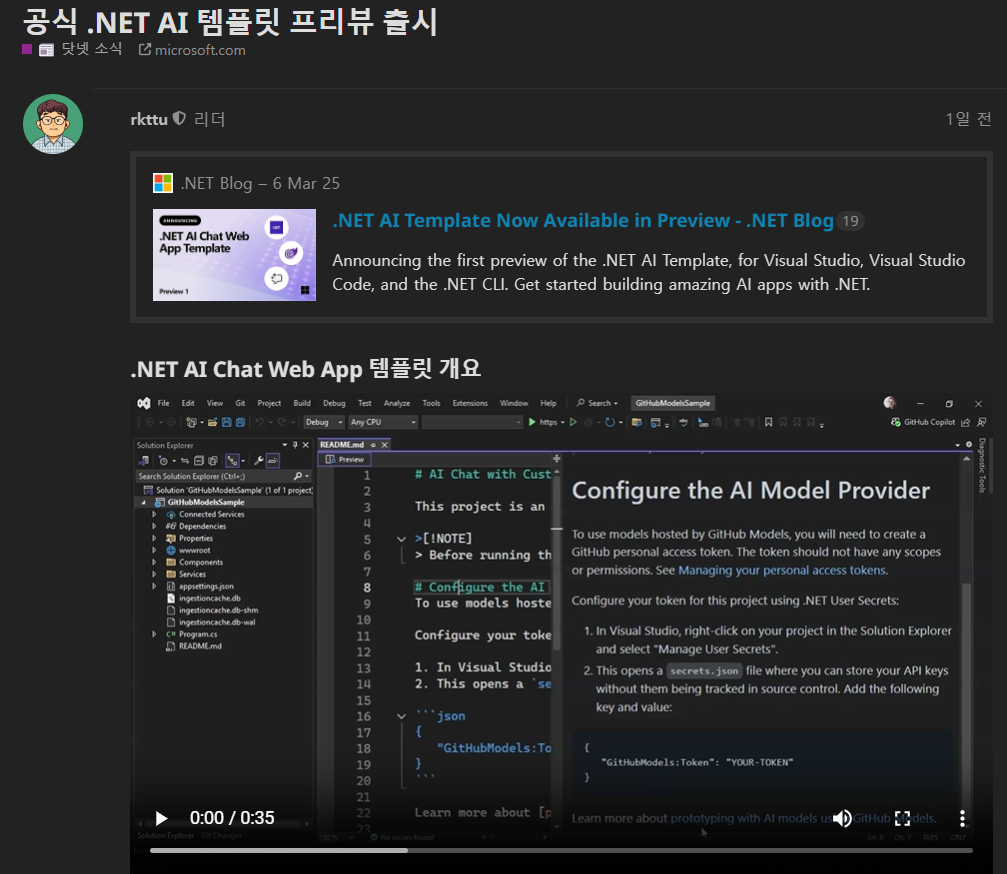This screenshot has width=1007, height=874.
Task: Click the Send Feedback icon
Action: [x=981, y=423]
